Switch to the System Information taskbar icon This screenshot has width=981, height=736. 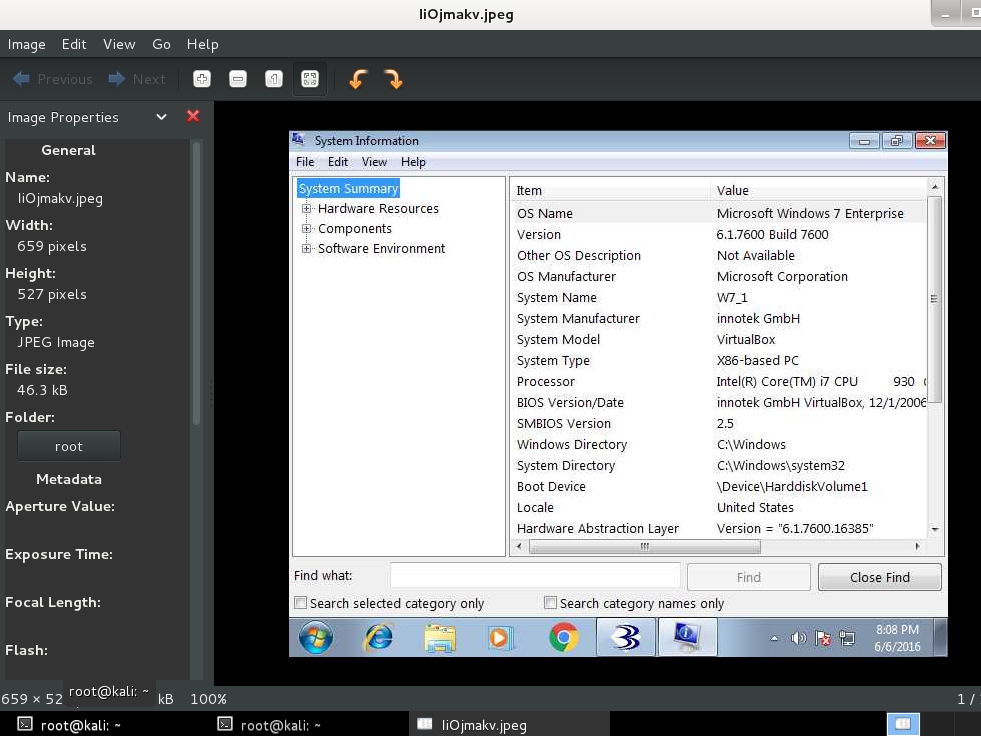pos(686,637)
